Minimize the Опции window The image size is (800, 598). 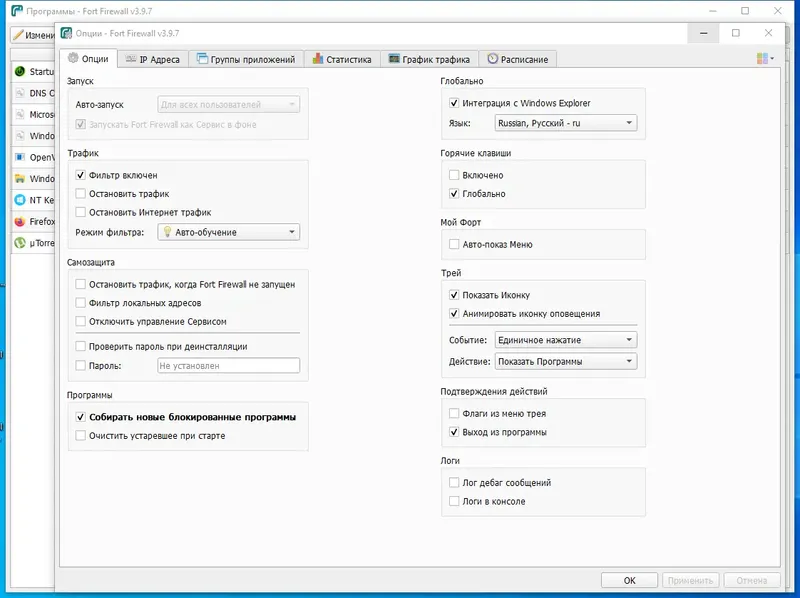704,33
